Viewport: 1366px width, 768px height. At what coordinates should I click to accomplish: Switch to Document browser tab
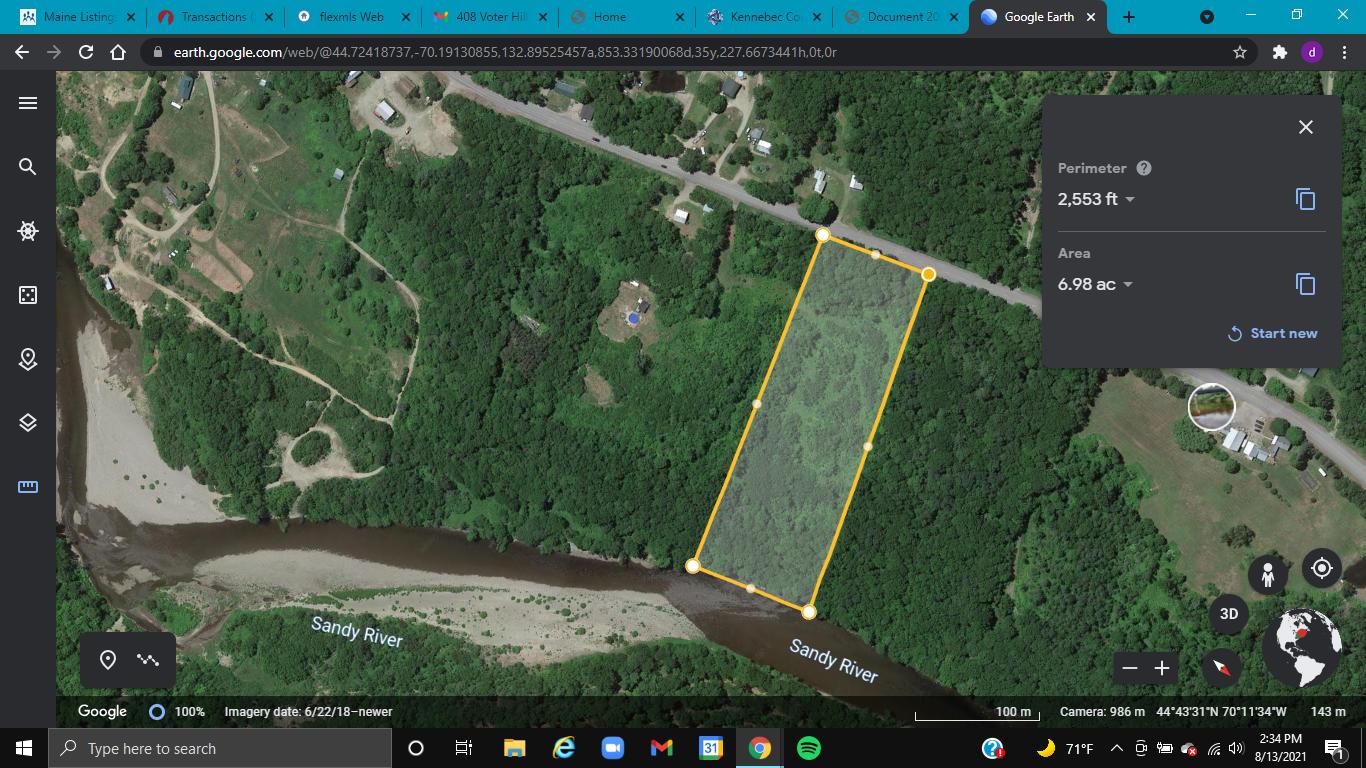click(x=901, y=17)
